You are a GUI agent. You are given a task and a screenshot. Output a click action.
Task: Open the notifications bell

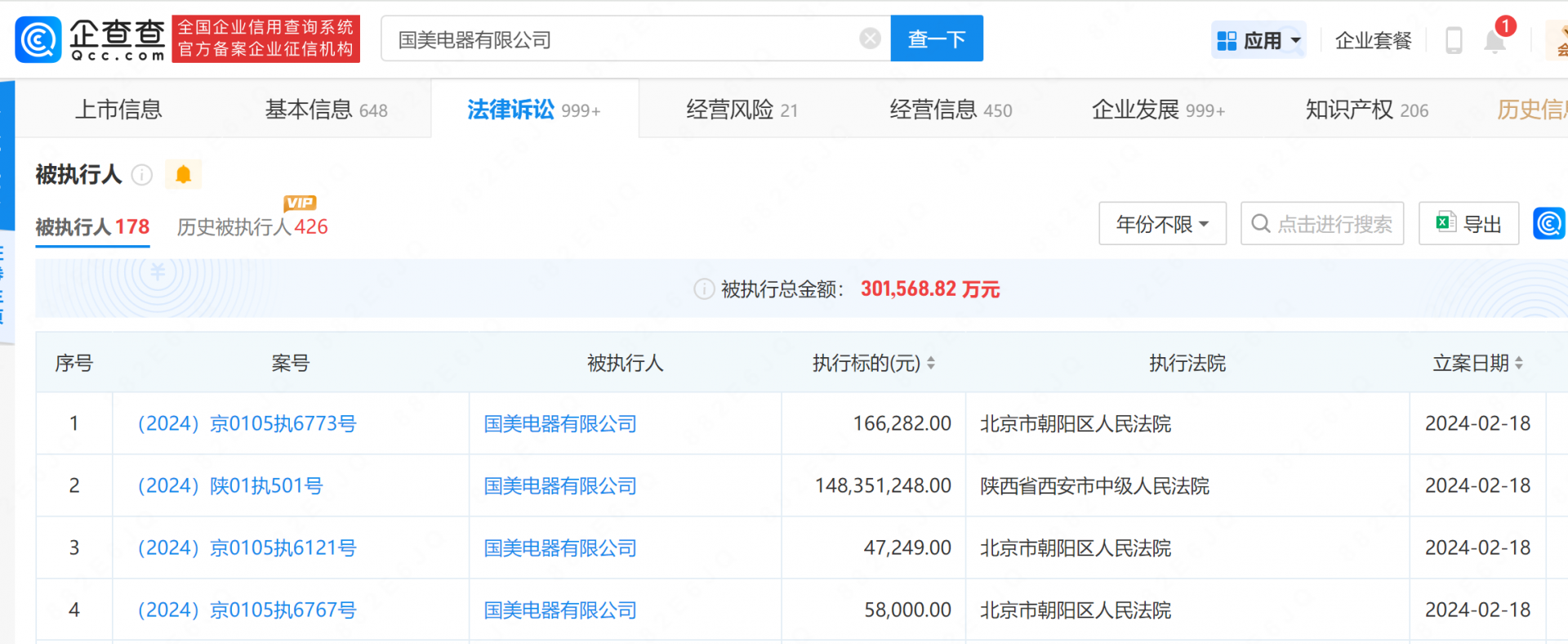click(x=1494, y=40)
